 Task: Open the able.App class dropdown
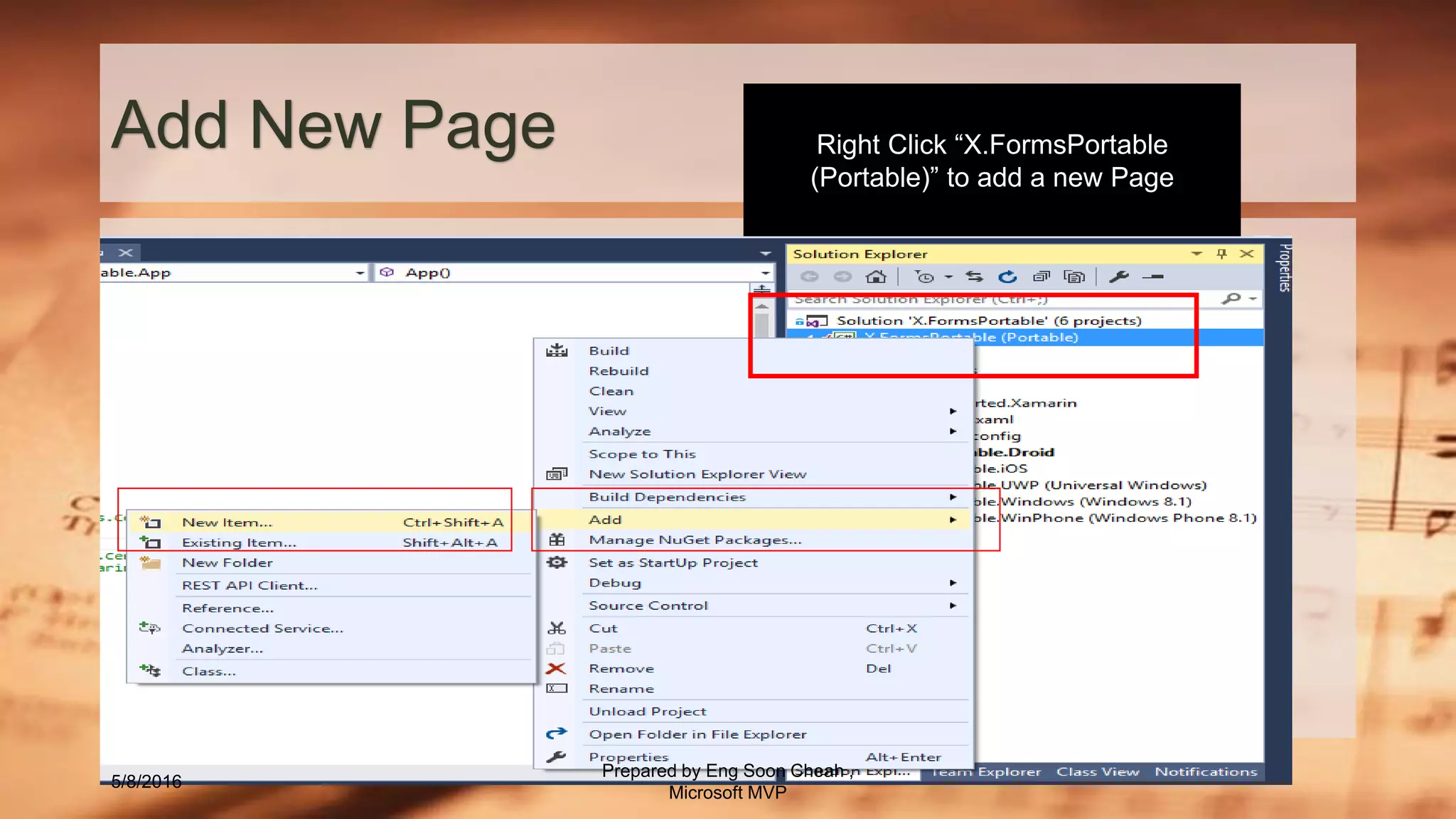coord(360,273)
